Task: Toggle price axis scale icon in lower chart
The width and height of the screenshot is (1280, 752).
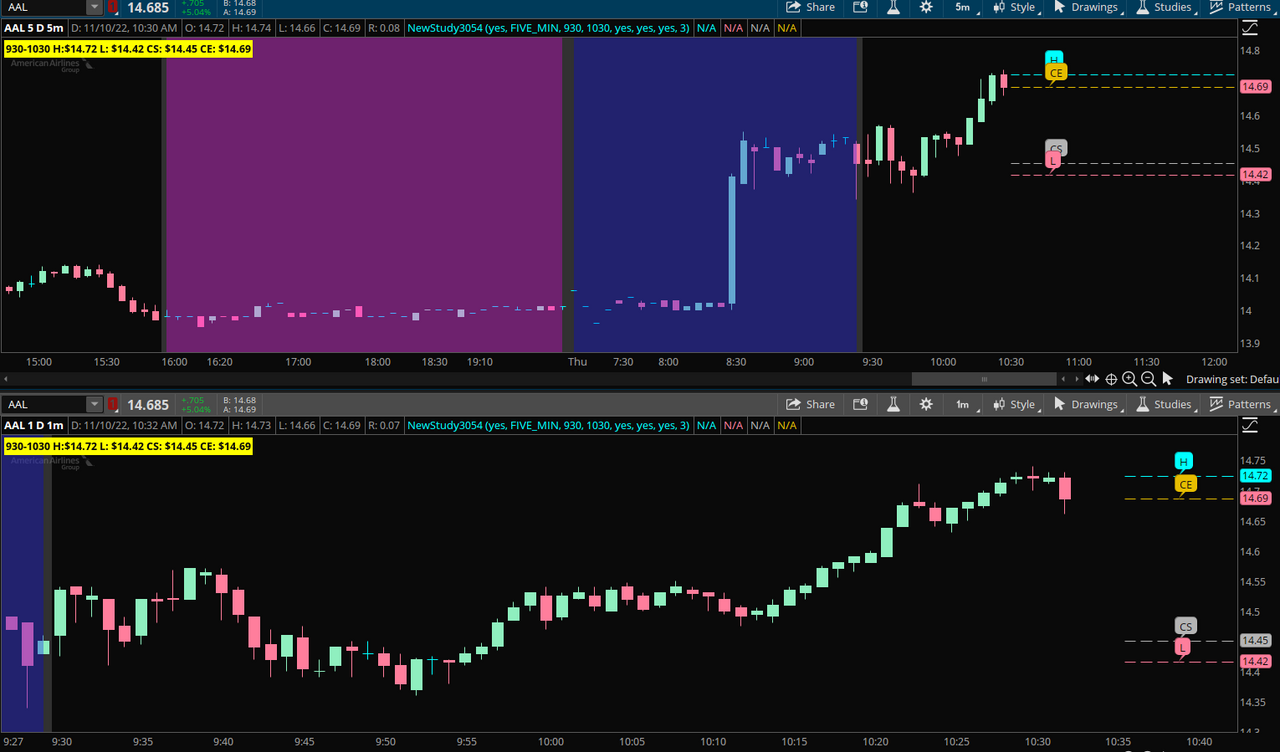Action: click(1249, 426)
